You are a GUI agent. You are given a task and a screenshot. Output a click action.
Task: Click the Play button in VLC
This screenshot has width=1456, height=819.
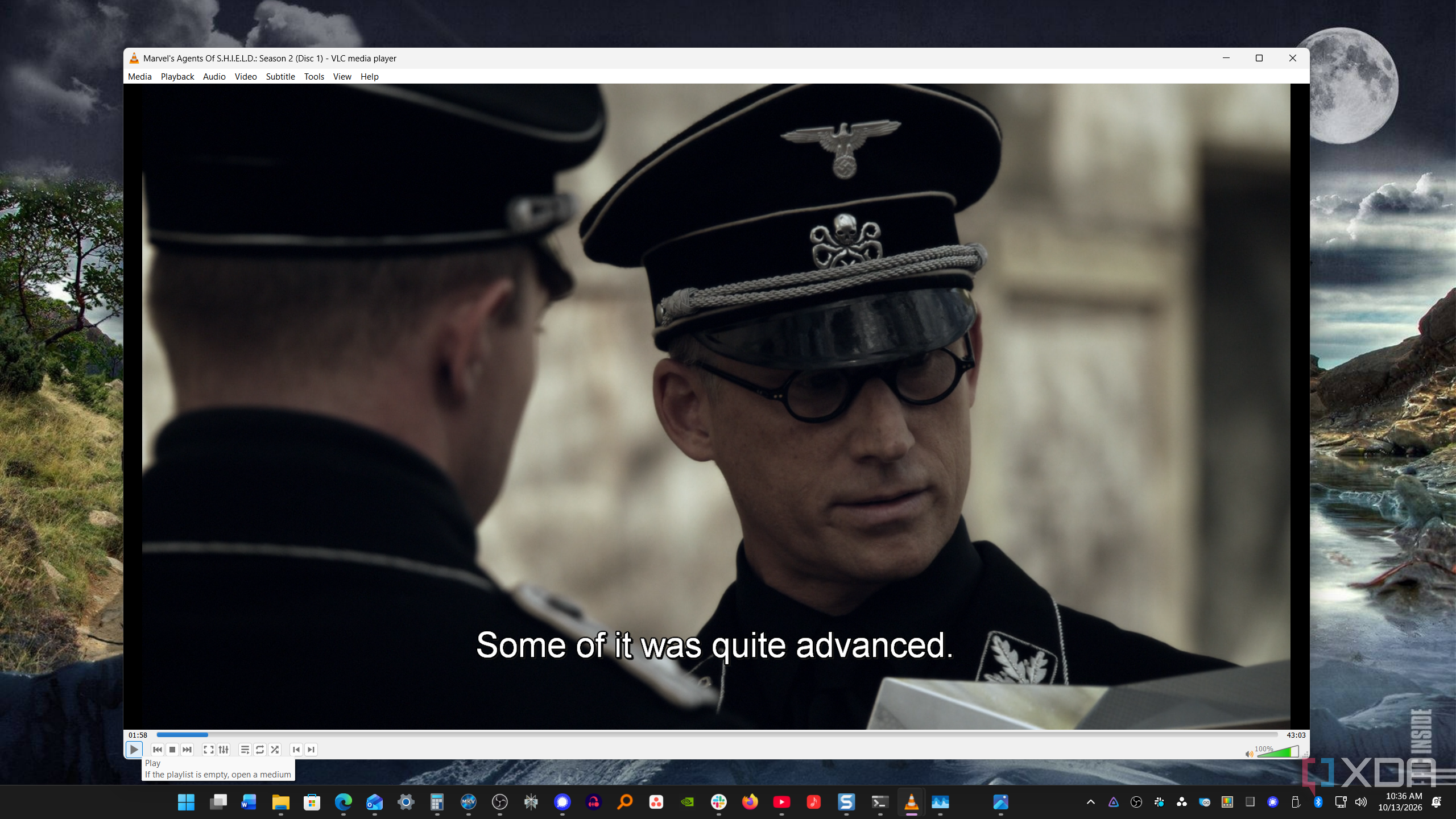pyautogui.click(x=134, y=750)
